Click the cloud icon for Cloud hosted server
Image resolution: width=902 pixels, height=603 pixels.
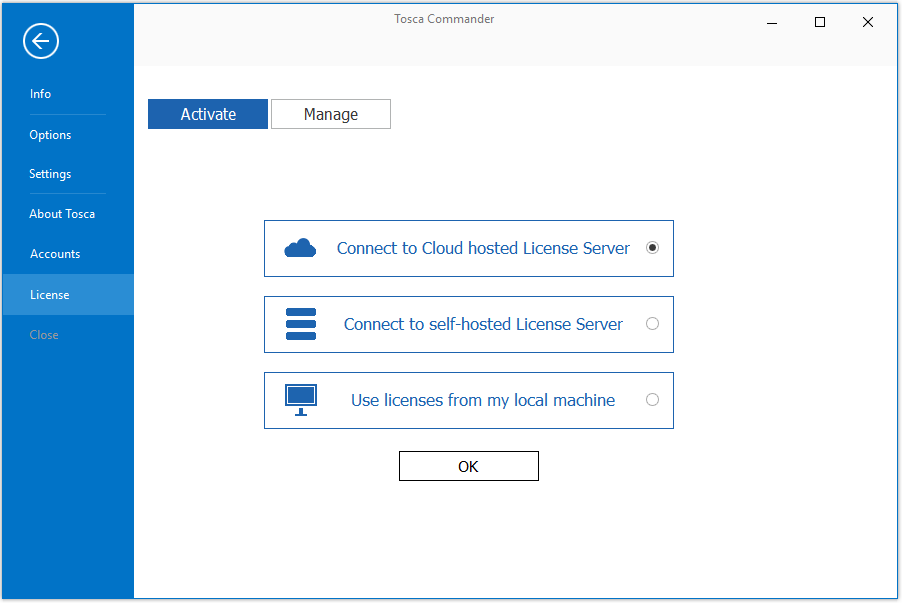click(x=300, y=248)
